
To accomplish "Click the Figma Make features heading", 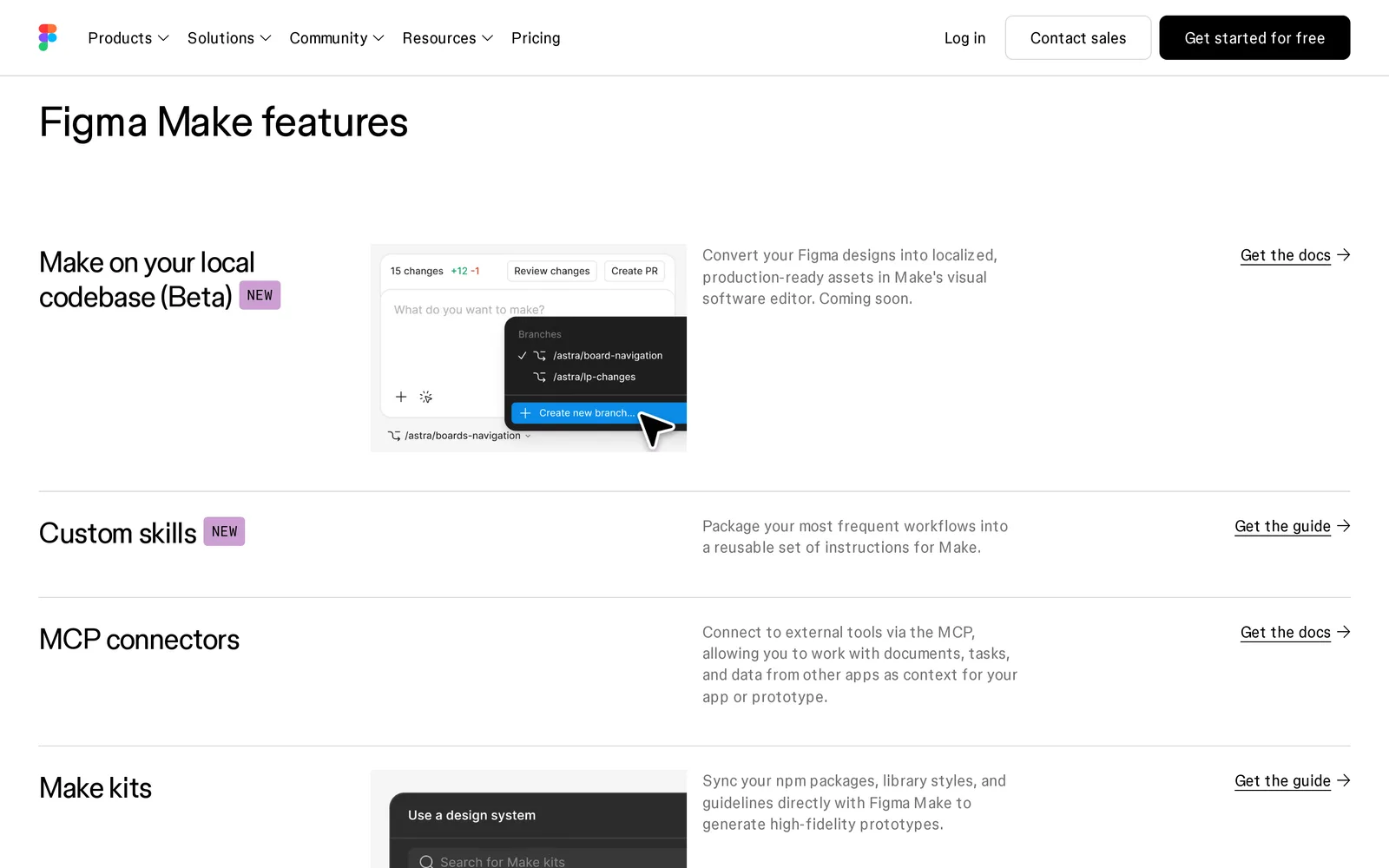I will pyautogui.click(x=223, y=122).
